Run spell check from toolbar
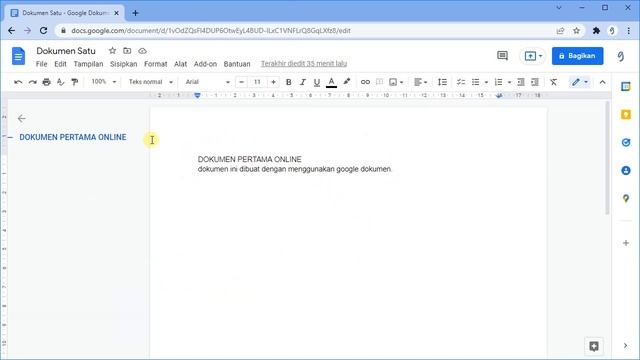 pyautogui.click(x=60, y=82)
